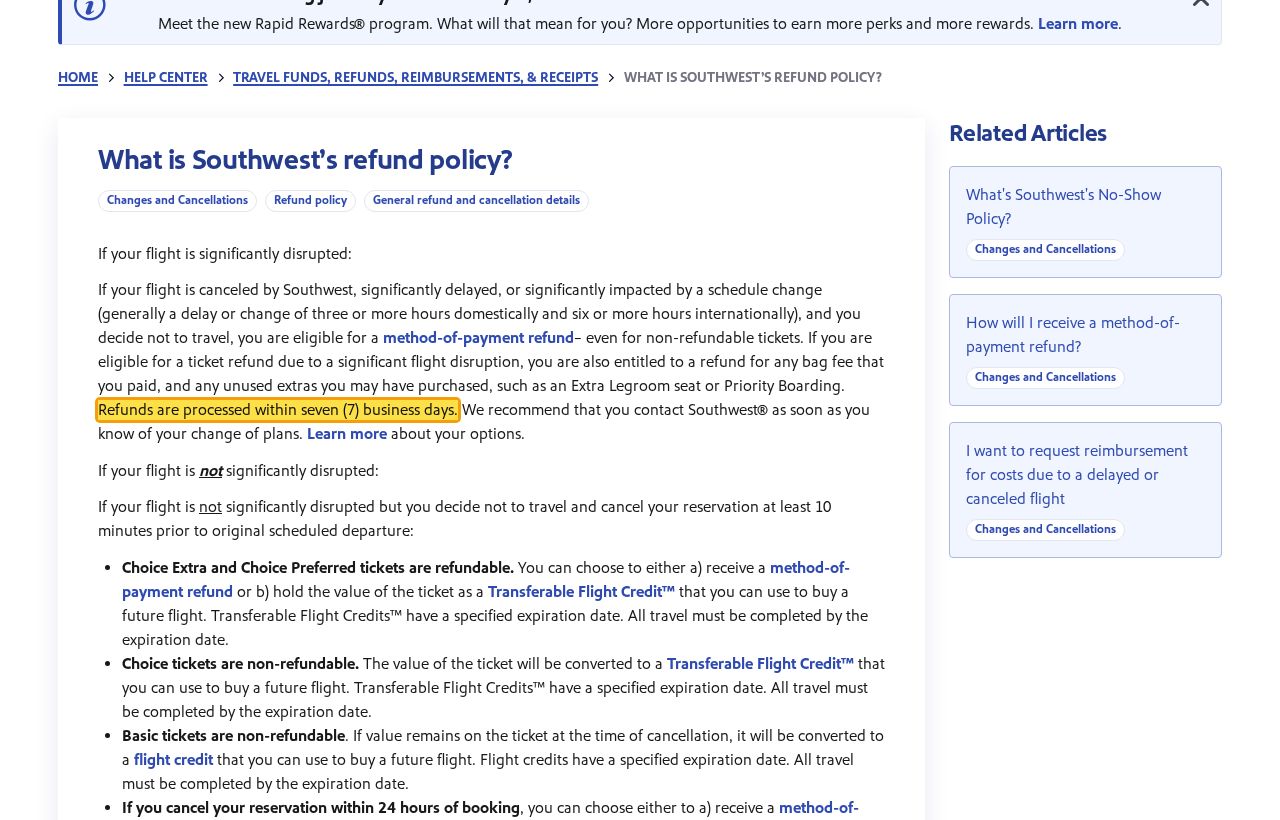Click the heading What is Southwest's refund policy?
Image resolution: width=1280 pixels, height=820 pixels.
point(305,160)
